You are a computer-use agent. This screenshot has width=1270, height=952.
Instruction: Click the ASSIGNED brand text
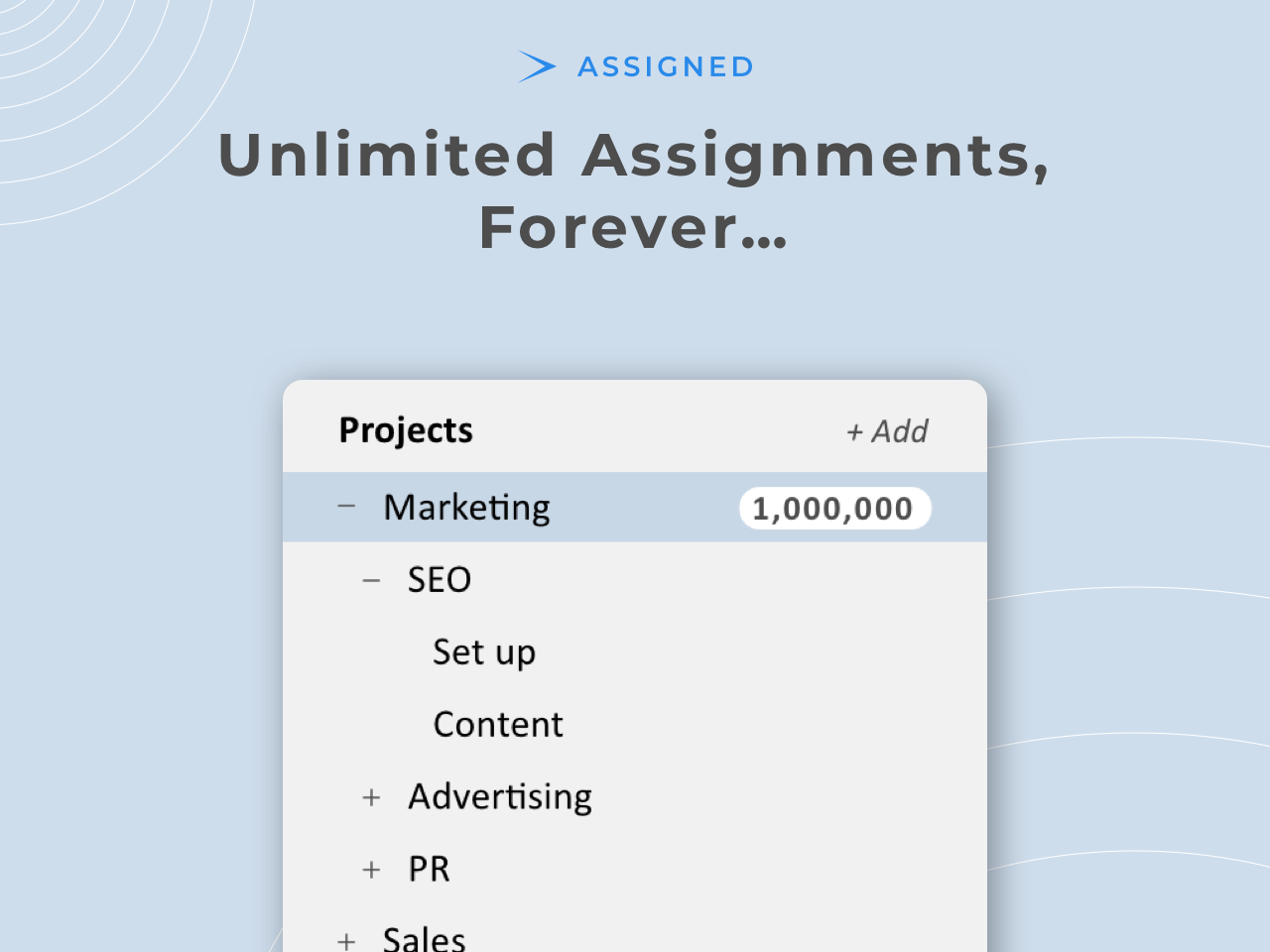666,66
